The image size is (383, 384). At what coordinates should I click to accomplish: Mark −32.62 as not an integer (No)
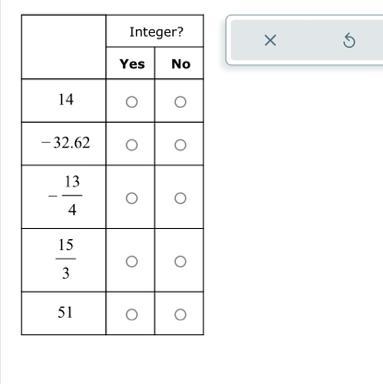pos(180,145)
